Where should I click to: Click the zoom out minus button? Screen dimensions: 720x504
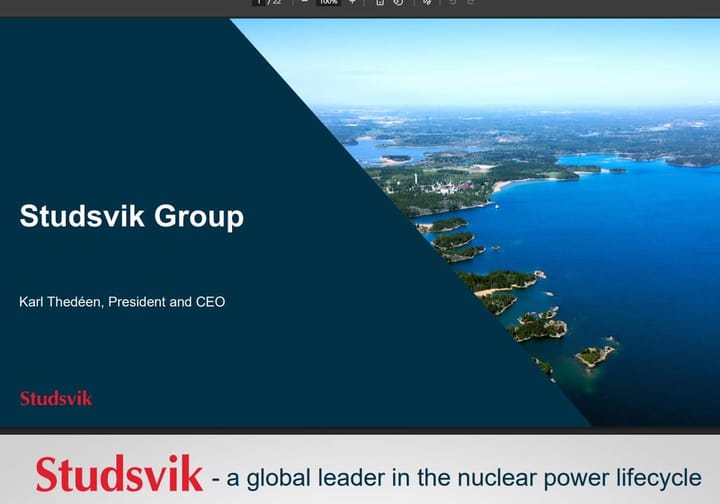304,3
